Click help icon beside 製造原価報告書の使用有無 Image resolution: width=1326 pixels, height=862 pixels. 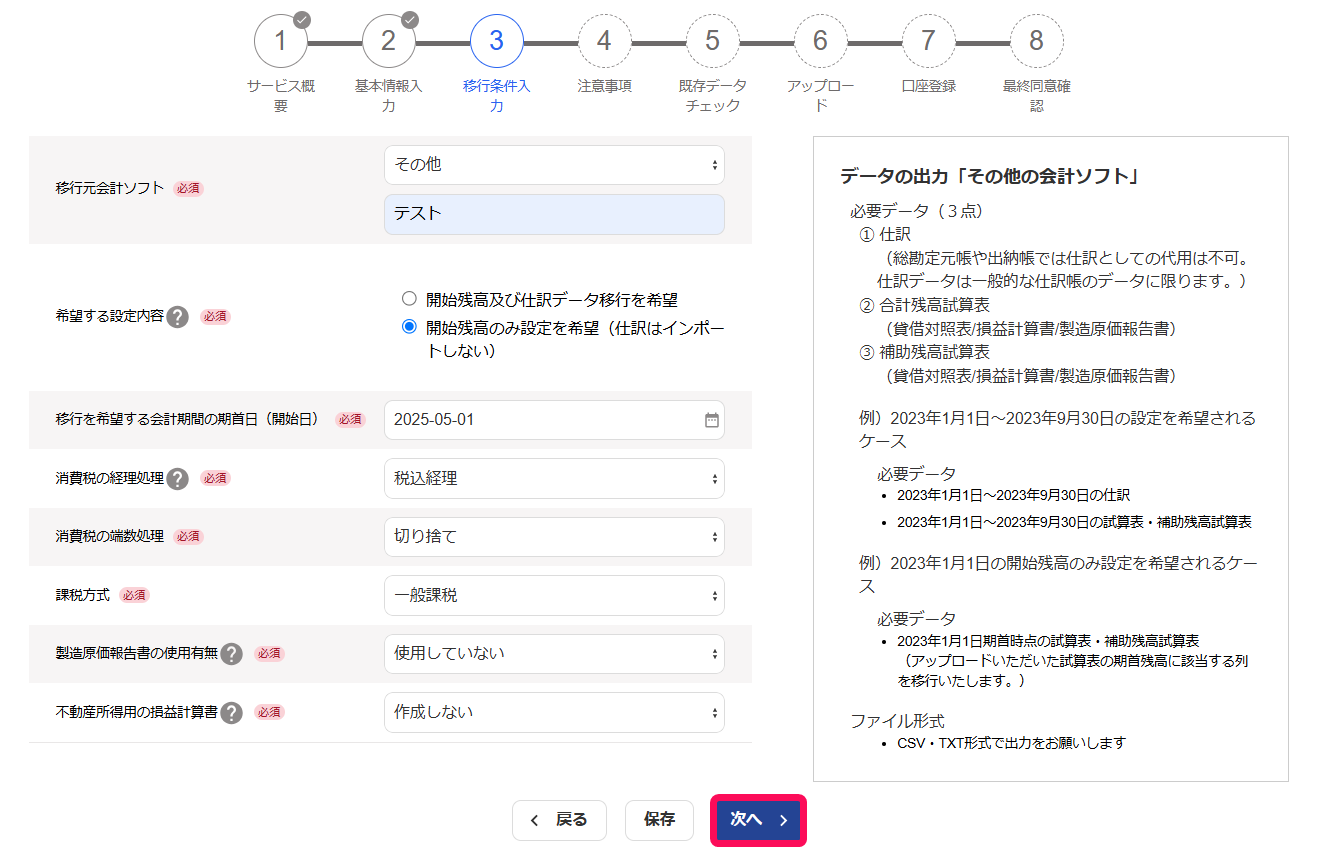(x=232, y=654)
